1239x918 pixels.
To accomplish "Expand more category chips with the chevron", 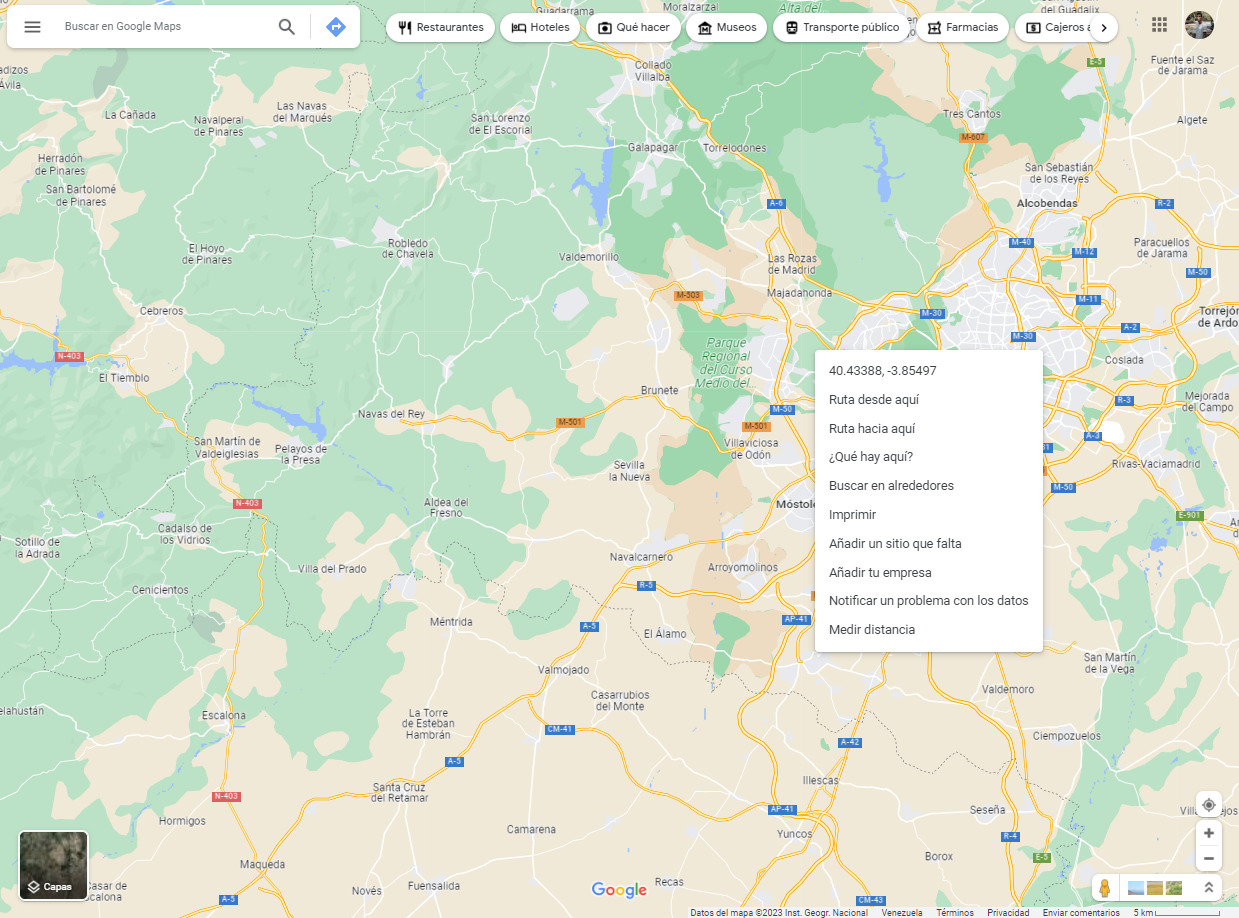I will [x=1104, y=27].
